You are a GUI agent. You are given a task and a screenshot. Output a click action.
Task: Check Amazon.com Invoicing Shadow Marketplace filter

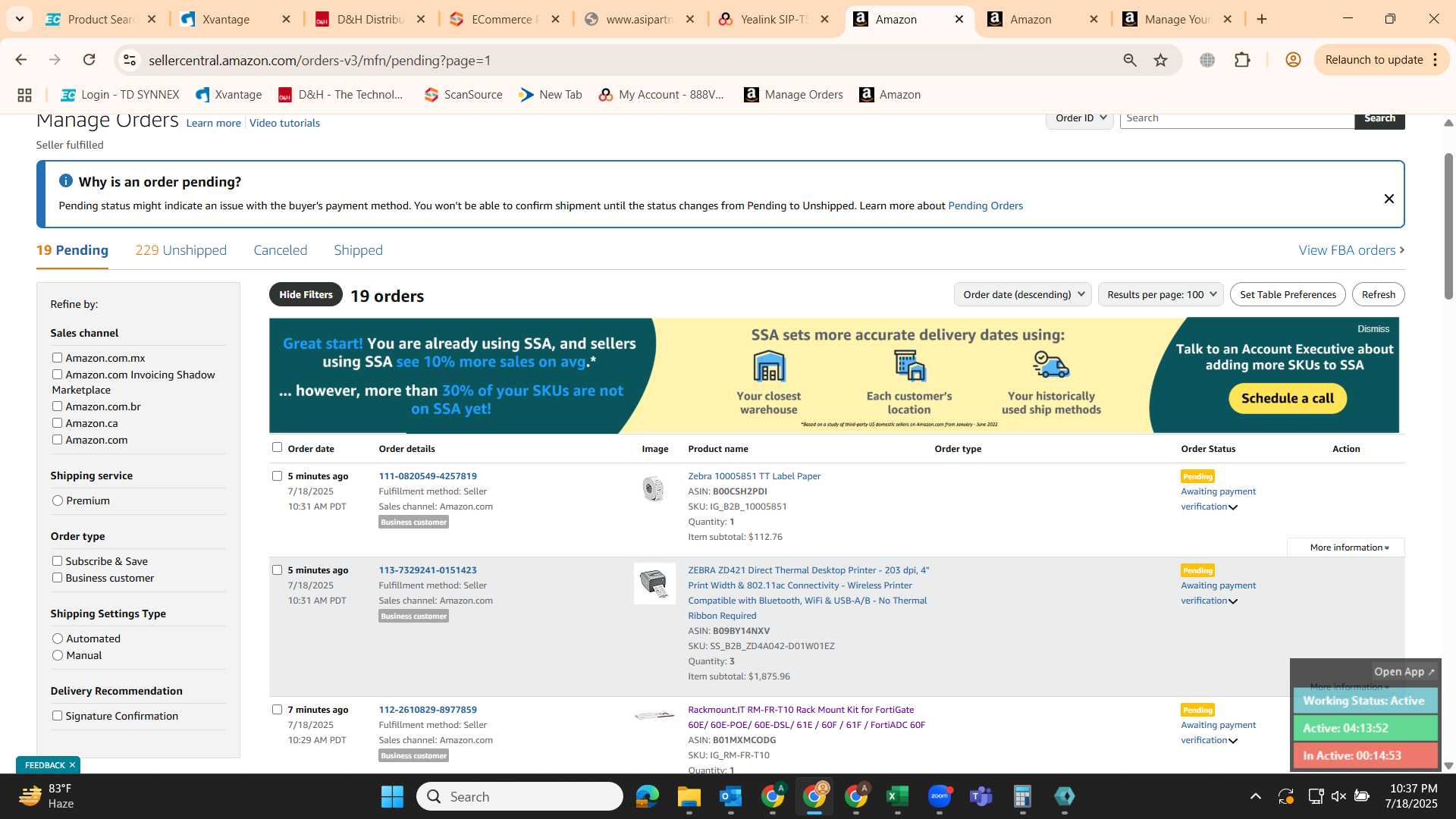coord(57,375)
